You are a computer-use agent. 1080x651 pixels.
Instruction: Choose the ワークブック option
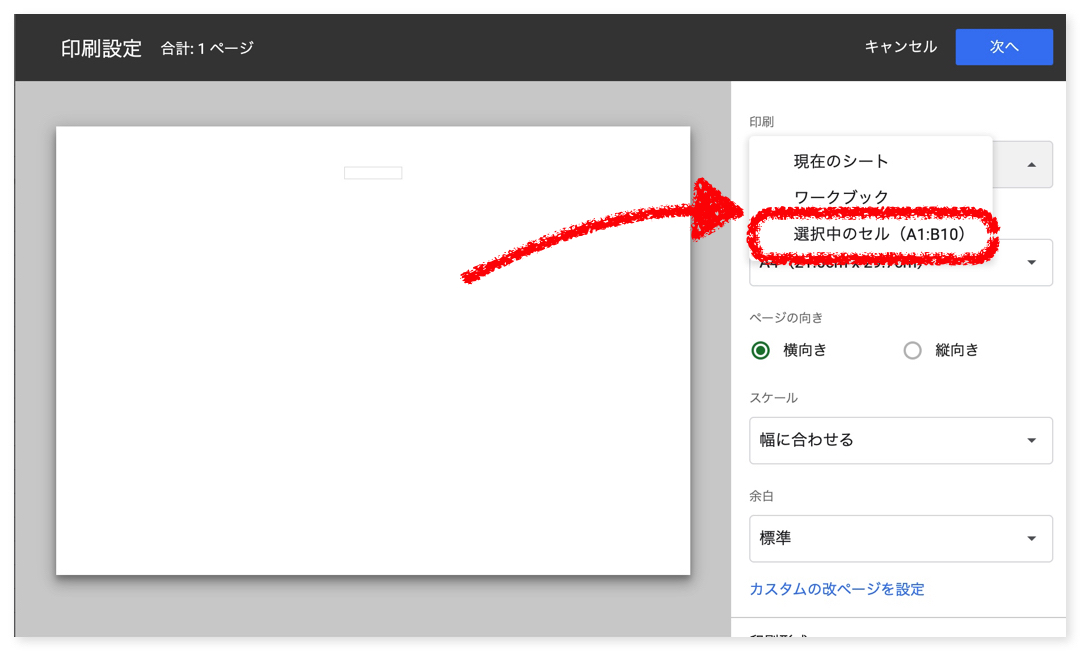pos(840,197)
